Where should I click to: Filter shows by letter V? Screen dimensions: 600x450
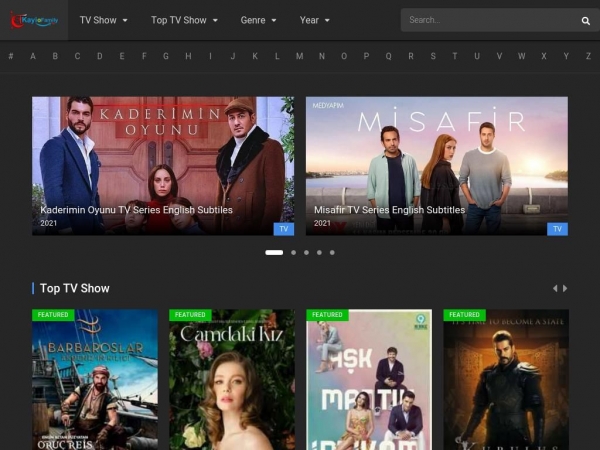(499, 56)
